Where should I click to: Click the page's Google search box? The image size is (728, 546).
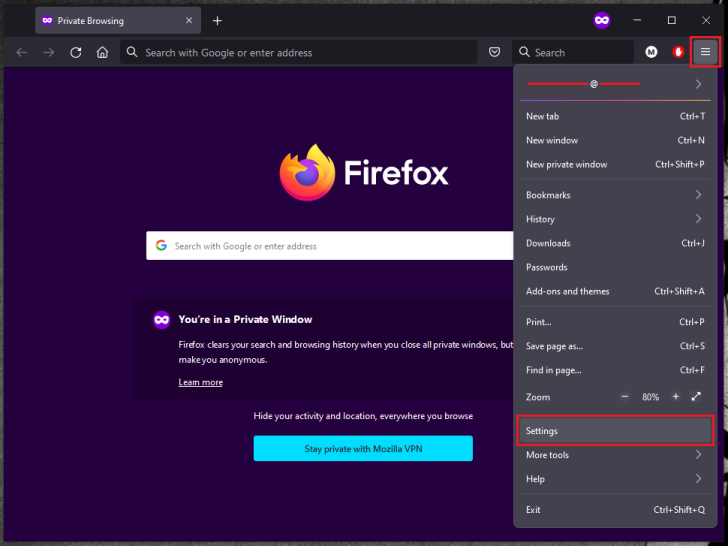[x=330, y=246]
